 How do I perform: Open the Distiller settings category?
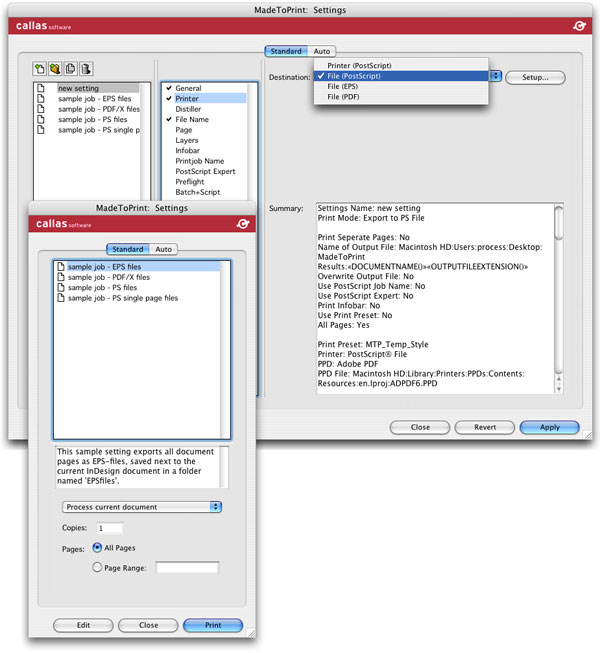click(x=188, y=109)
